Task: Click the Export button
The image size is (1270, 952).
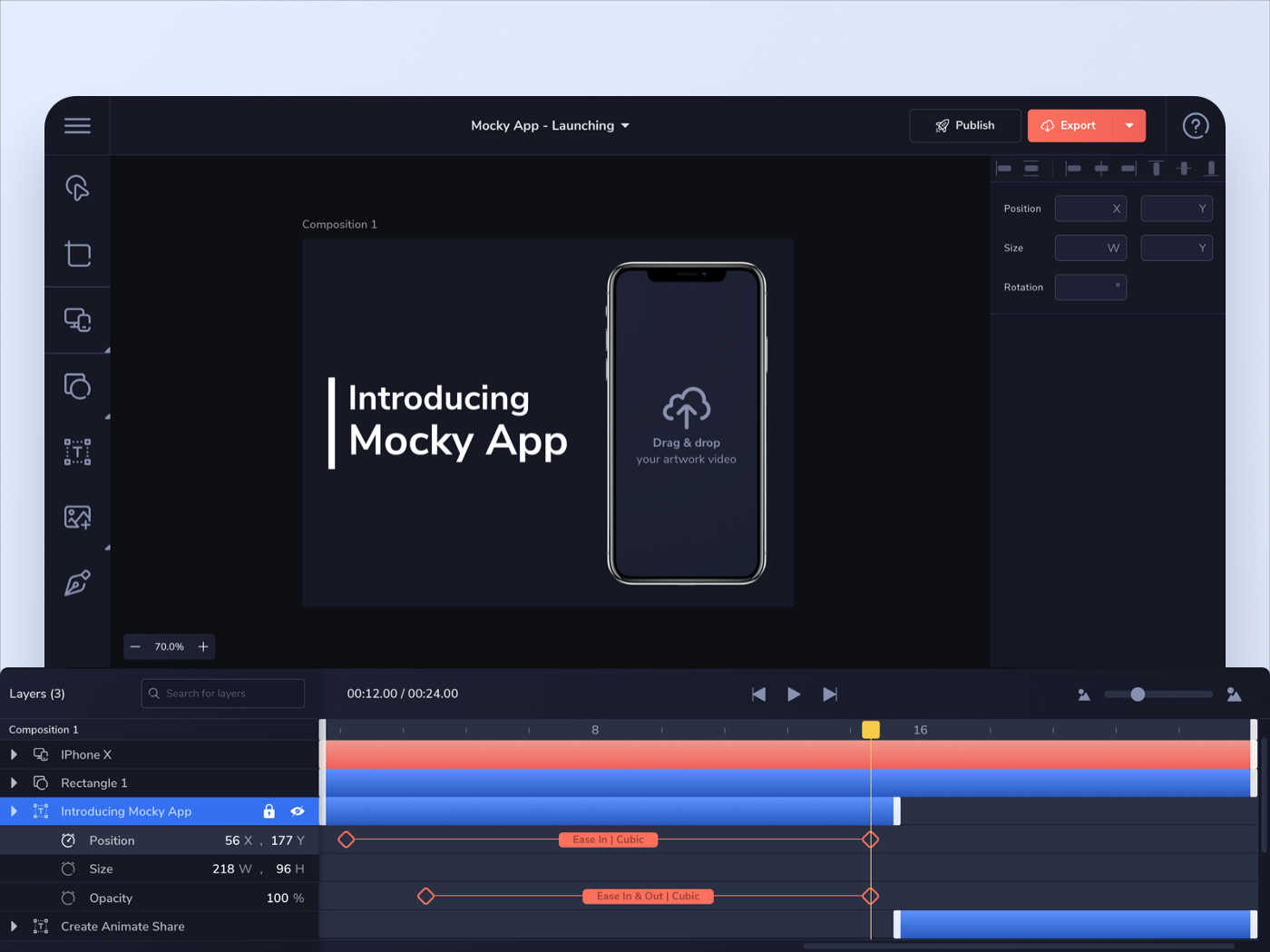Action: pos(1070,126)
